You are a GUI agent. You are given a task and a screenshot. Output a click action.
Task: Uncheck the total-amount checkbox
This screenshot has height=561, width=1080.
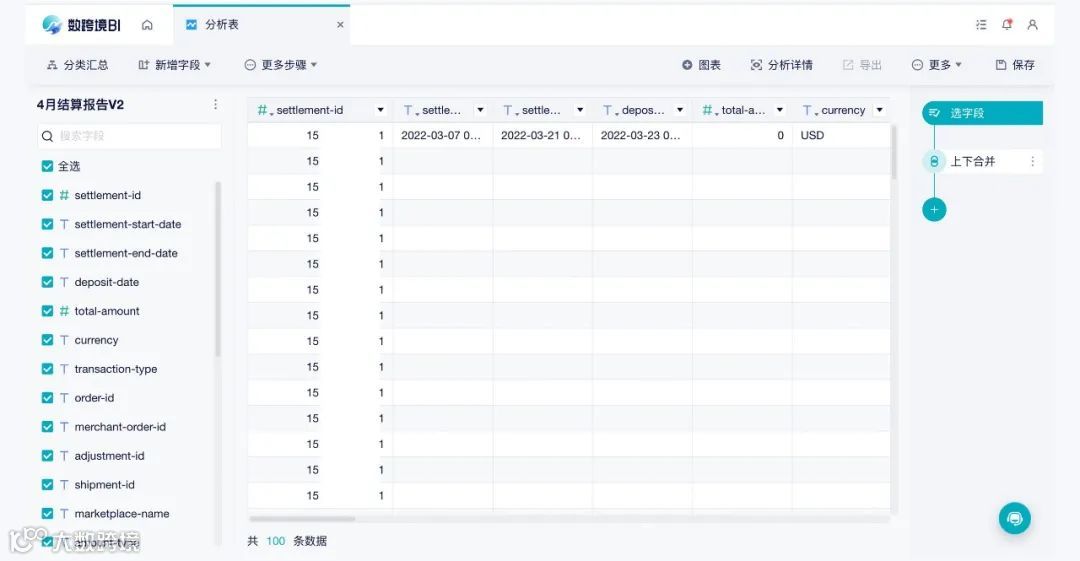point(48,311)
